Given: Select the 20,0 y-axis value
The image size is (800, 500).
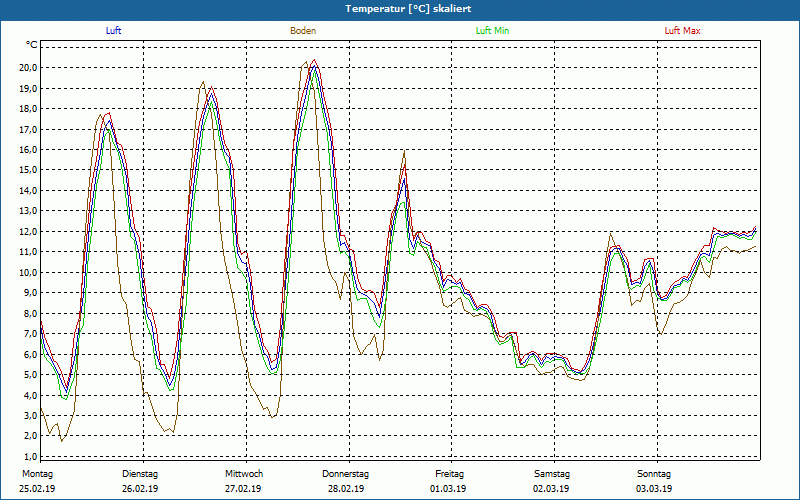Looking at the screenshot, I should (x=29, y=68).
